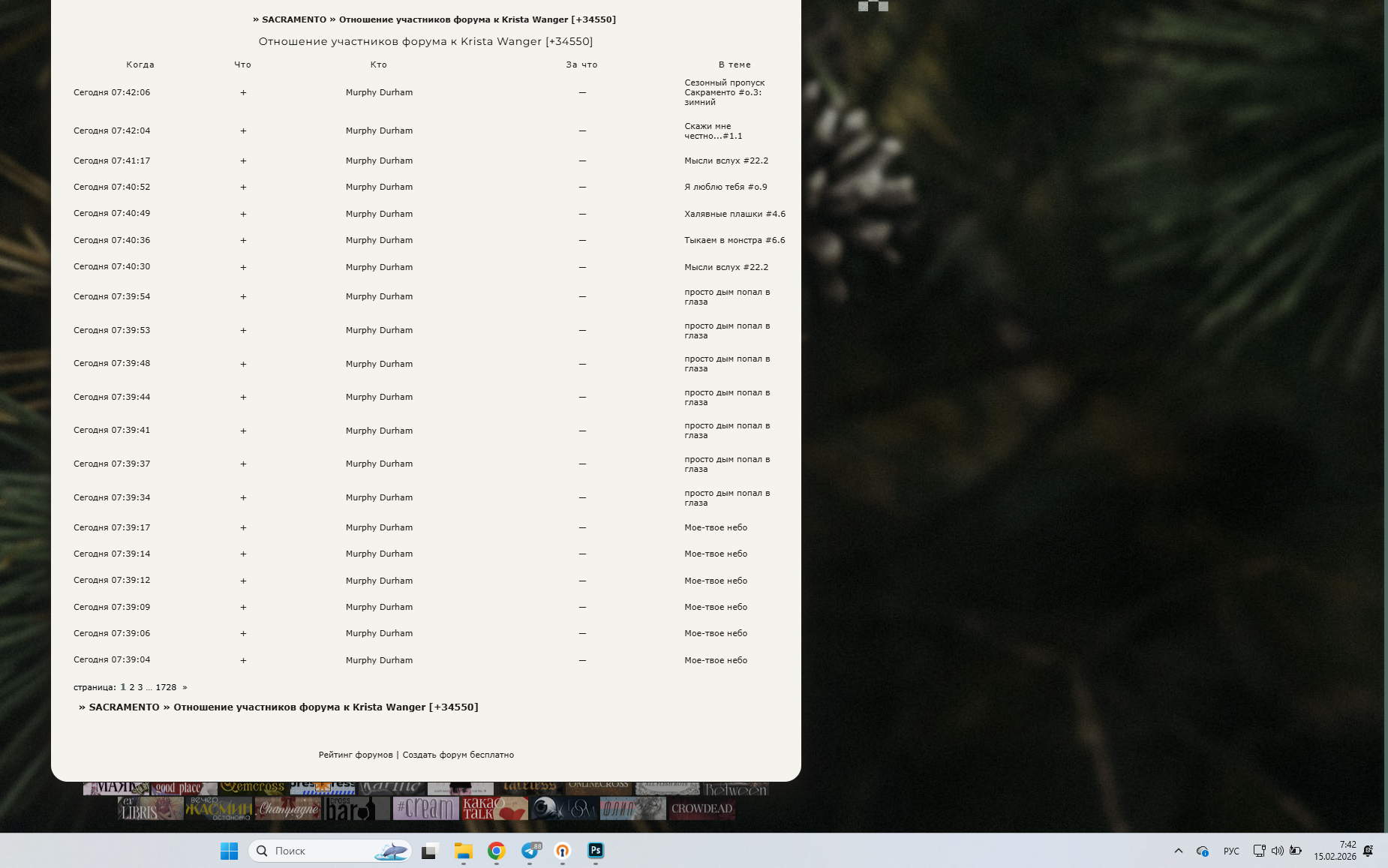Go to page 2 of reputation list
The height and width of the screenshot is (868, 1388).
(x=132, y=687)
